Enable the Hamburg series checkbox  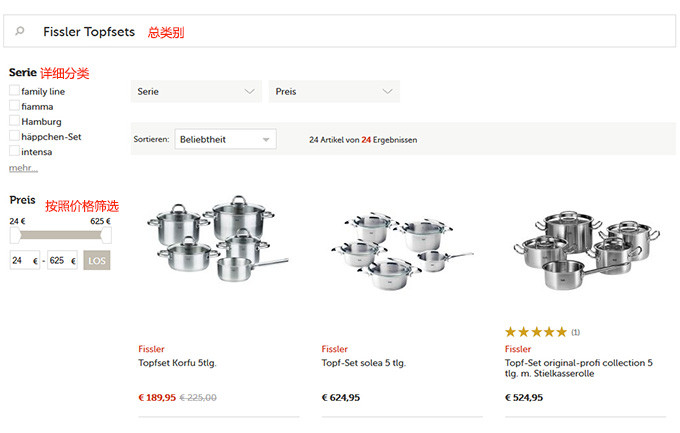pyautogui.click(x=14, y=121)
